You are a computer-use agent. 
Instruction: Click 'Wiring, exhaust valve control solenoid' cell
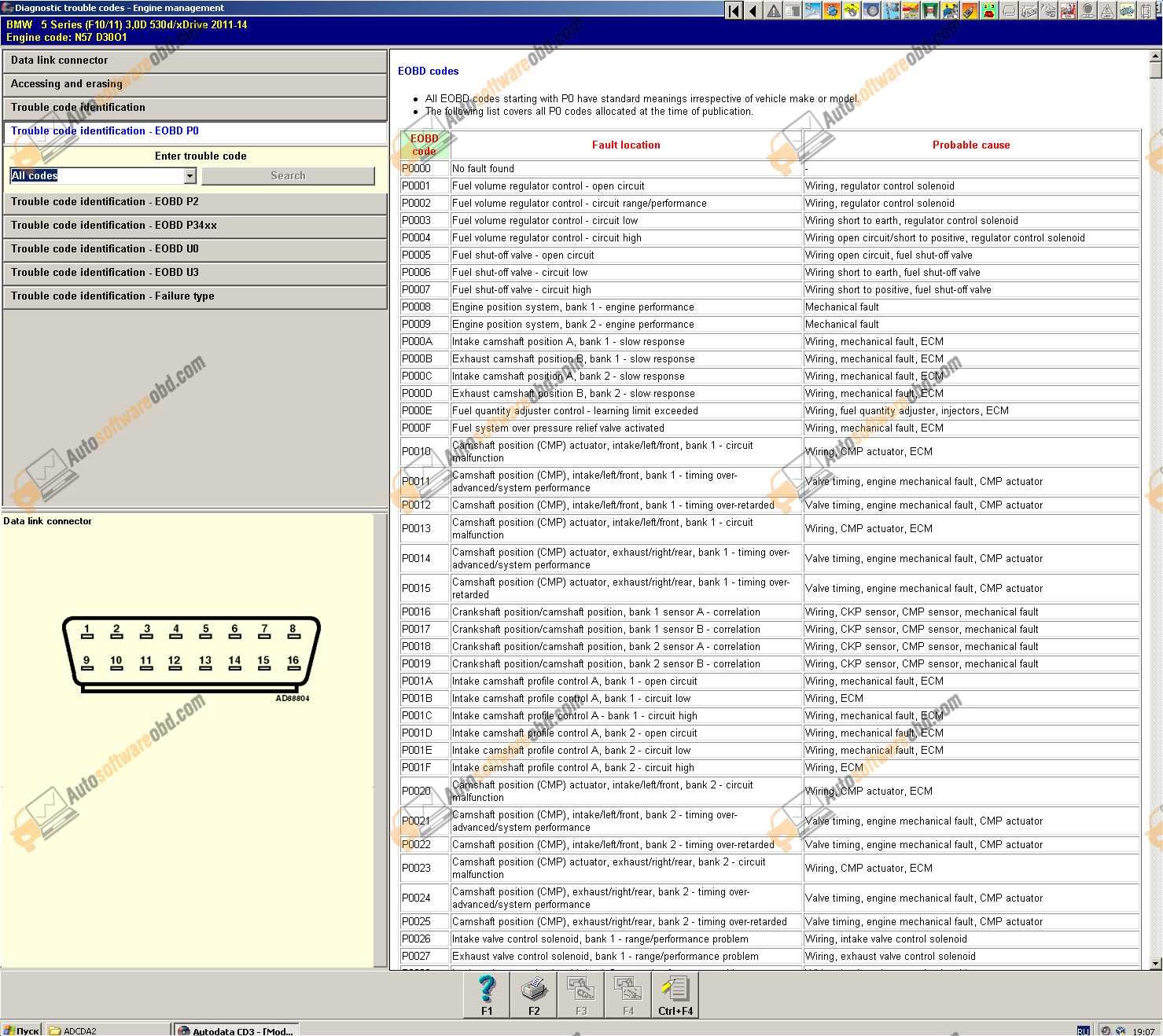[x=971, y=956]
